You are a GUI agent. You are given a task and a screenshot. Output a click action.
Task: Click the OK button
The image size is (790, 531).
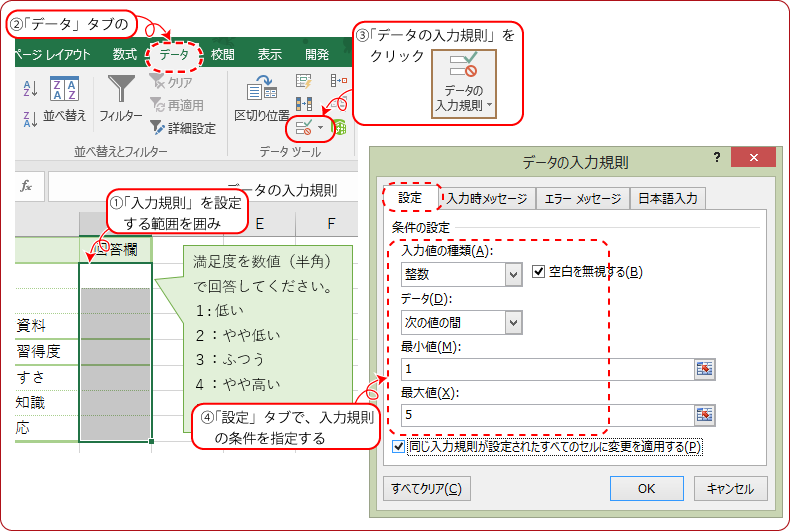point(646,488)
